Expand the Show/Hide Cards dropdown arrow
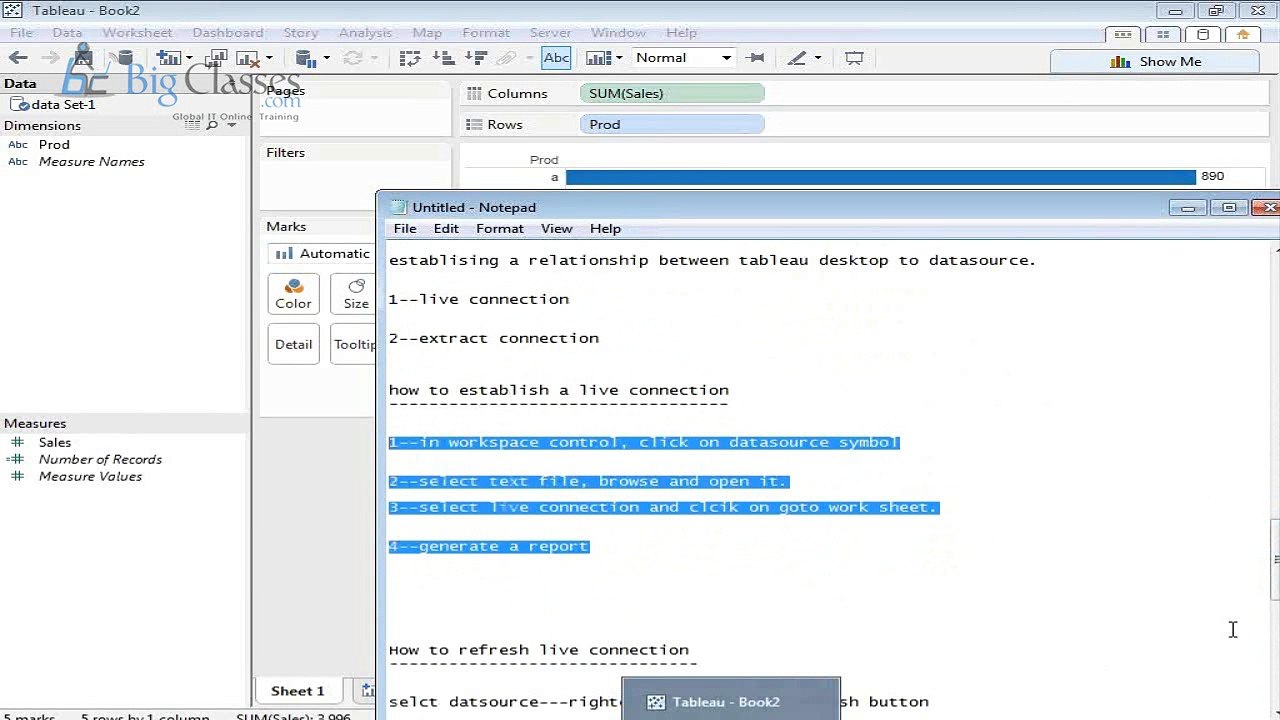 coord(620,58)
